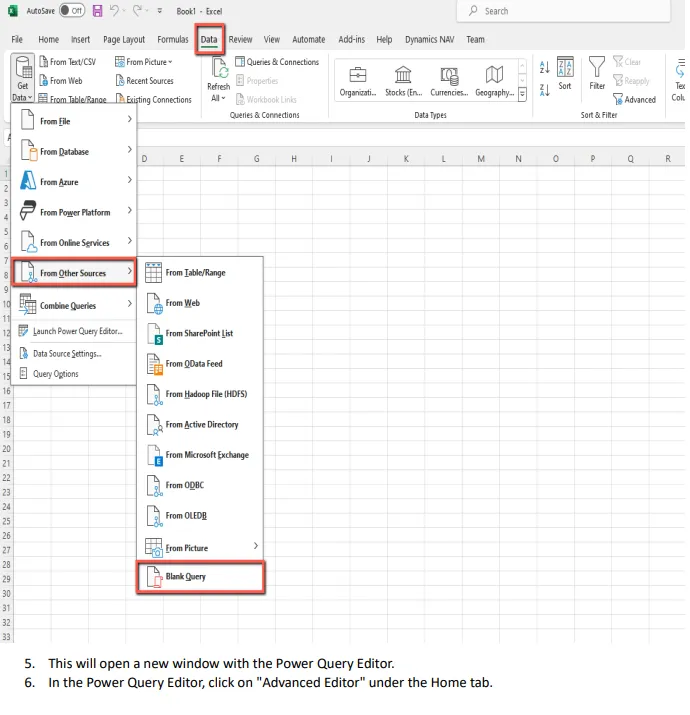This screenshot has height=715, width=690.
Task: Toggle the AutoSave switch
Action: pyautogui.click(x=72, y=10)
